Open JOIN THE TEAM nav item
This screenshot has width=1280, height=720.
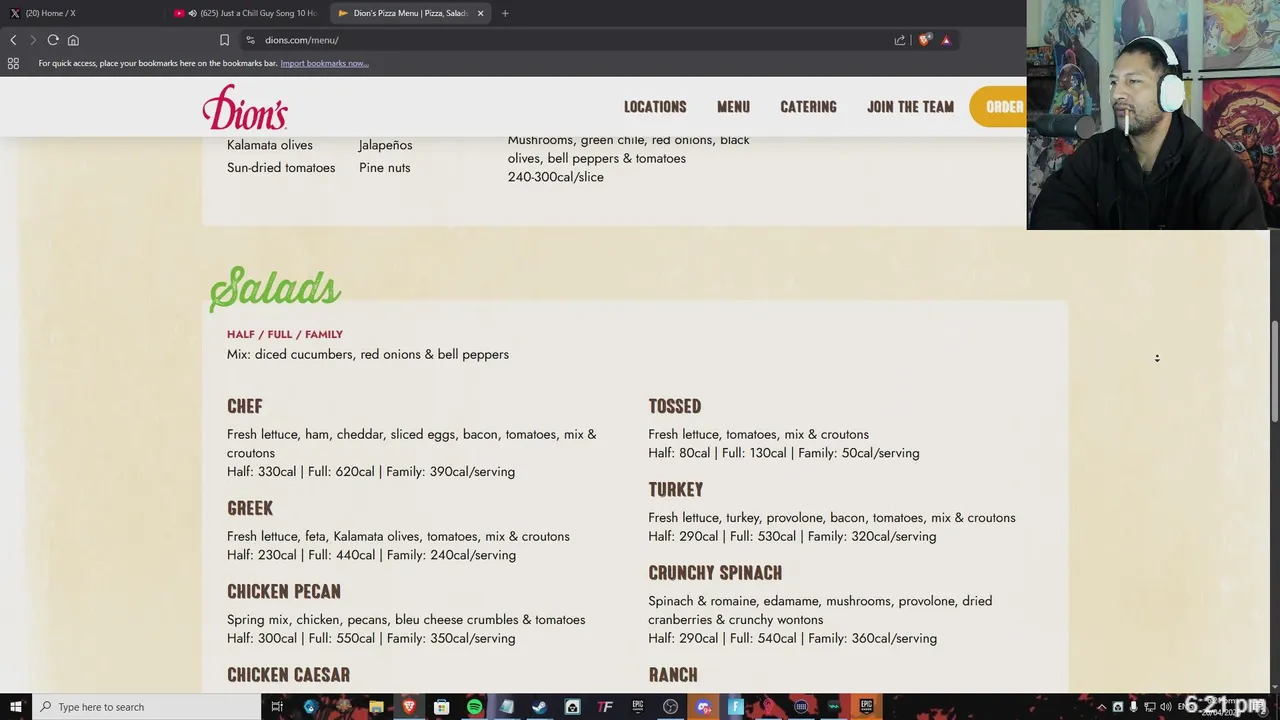pos(910,107)
